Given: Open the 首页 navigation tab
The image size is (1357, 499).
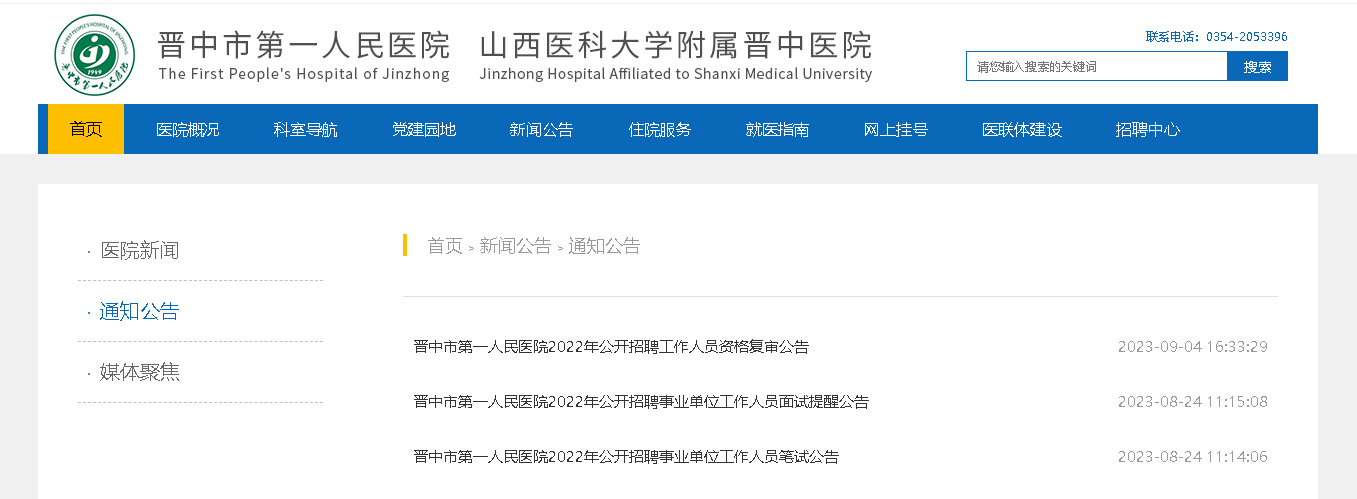Looking at the screenshot, I should point(86,129).
